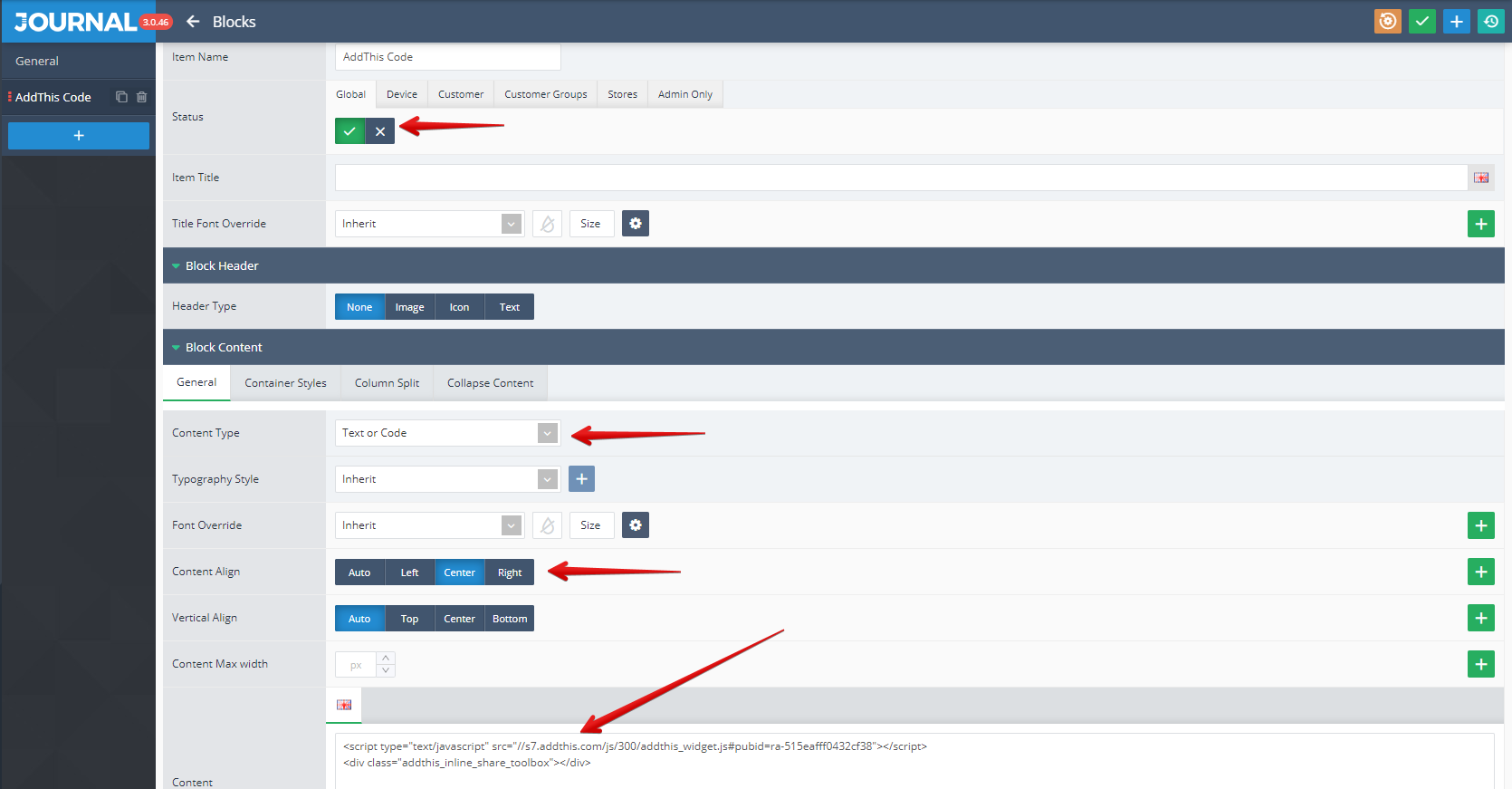Increase Content Max width with up arrow
The height and width of the screenshot is (789, 1512).
386,658
